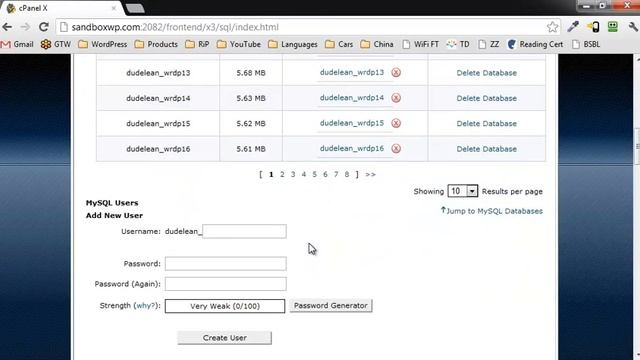Open the Gmail bookmark

(17, 44)
